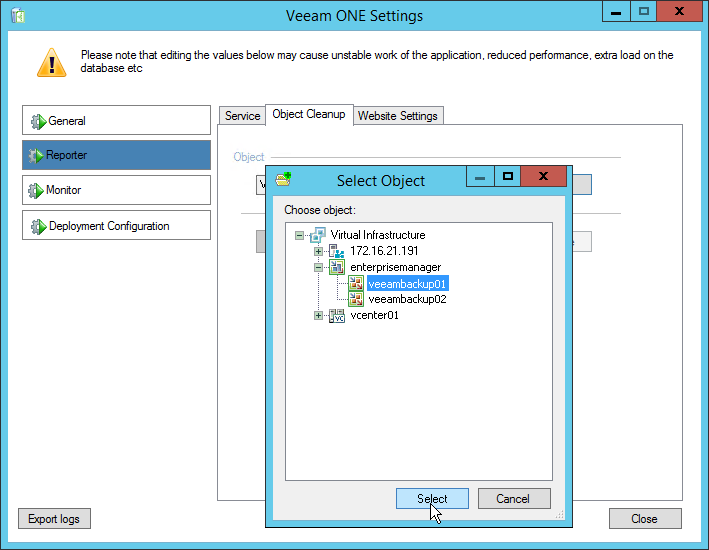
Task: Maximize the Veeam ONE Settings window
Action: (643, 12)
